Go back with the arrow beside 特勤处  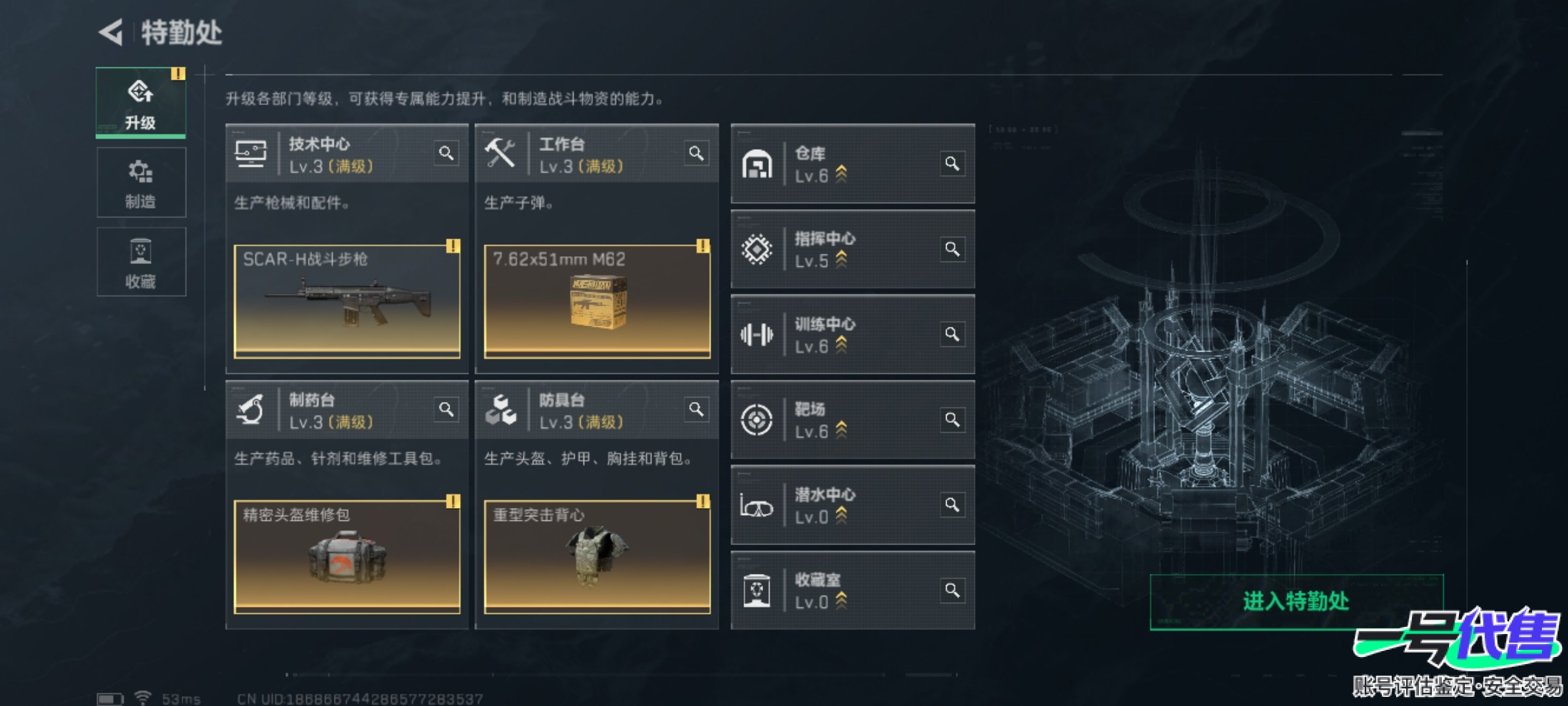[x=110, y=32]
